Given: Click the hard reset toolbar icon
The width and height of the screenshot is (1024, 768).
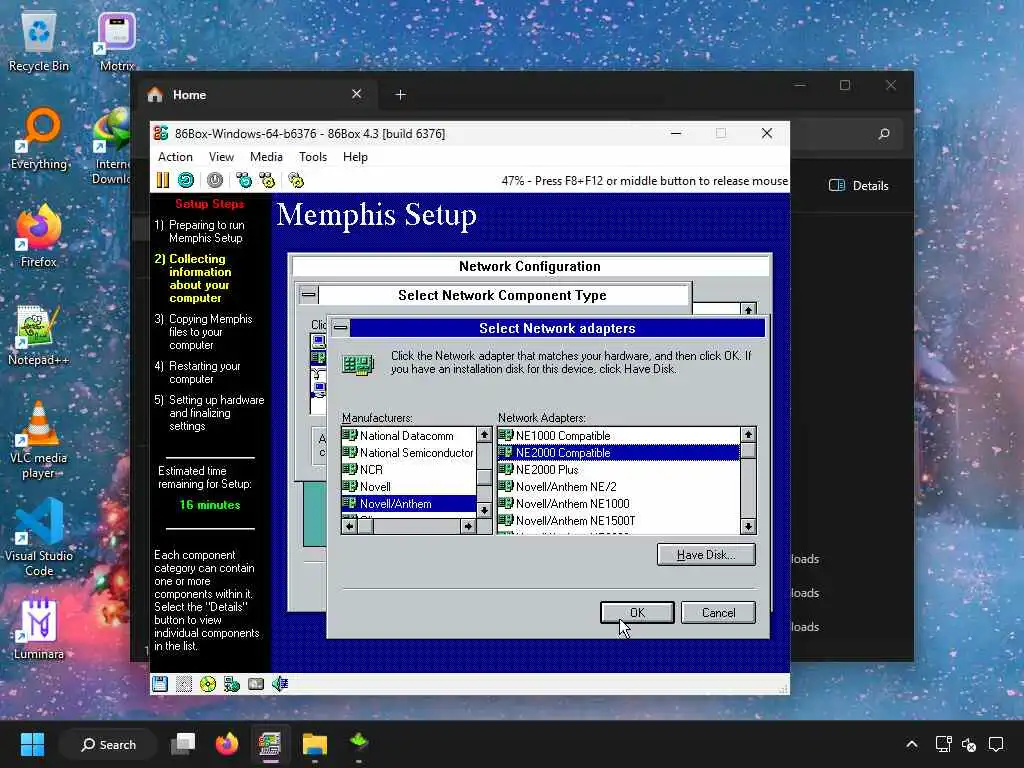Looking at the screenshot, I should point(186,180).
